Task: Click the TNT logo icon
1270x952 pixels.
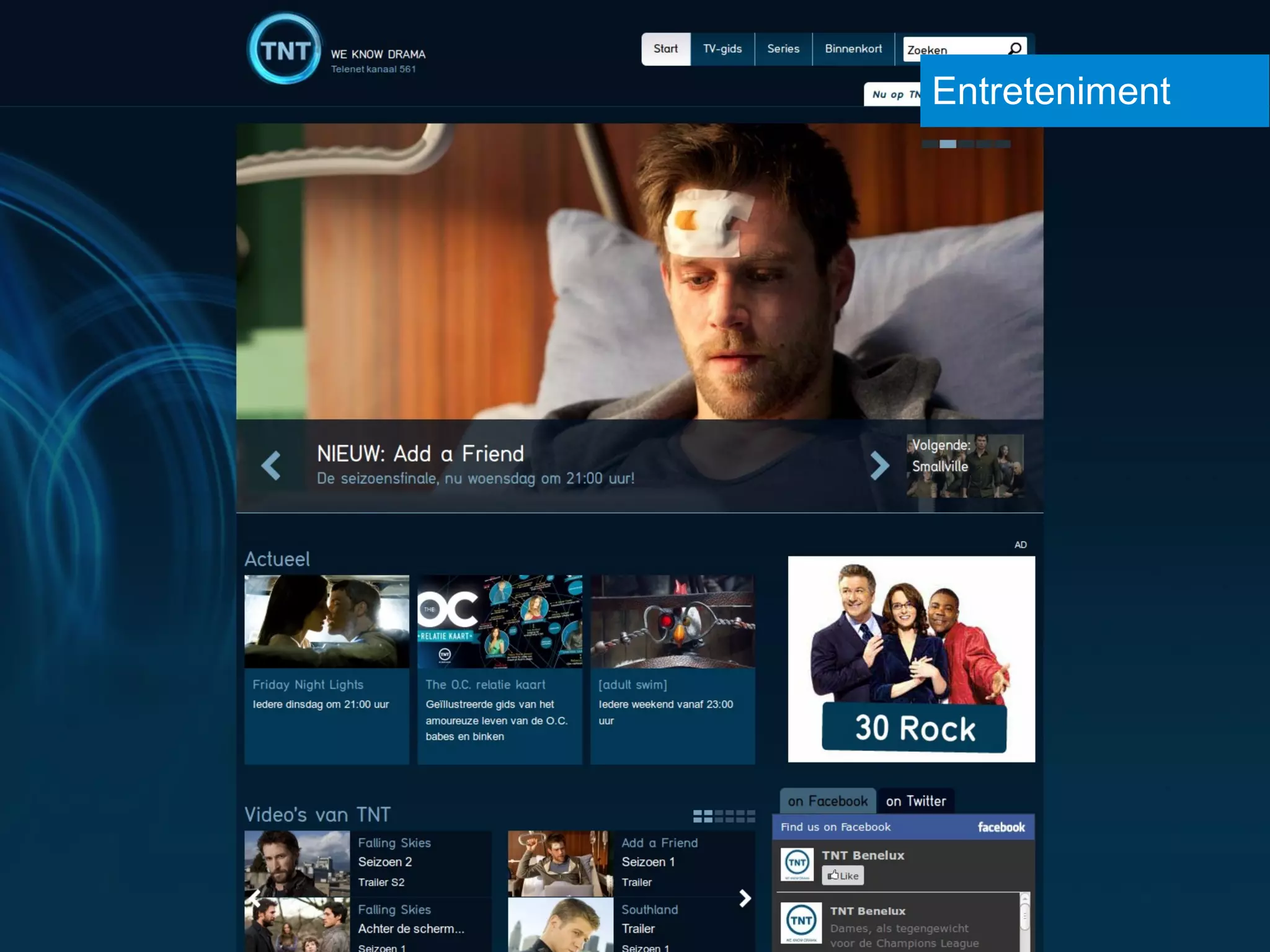Action: coord(285,50)
